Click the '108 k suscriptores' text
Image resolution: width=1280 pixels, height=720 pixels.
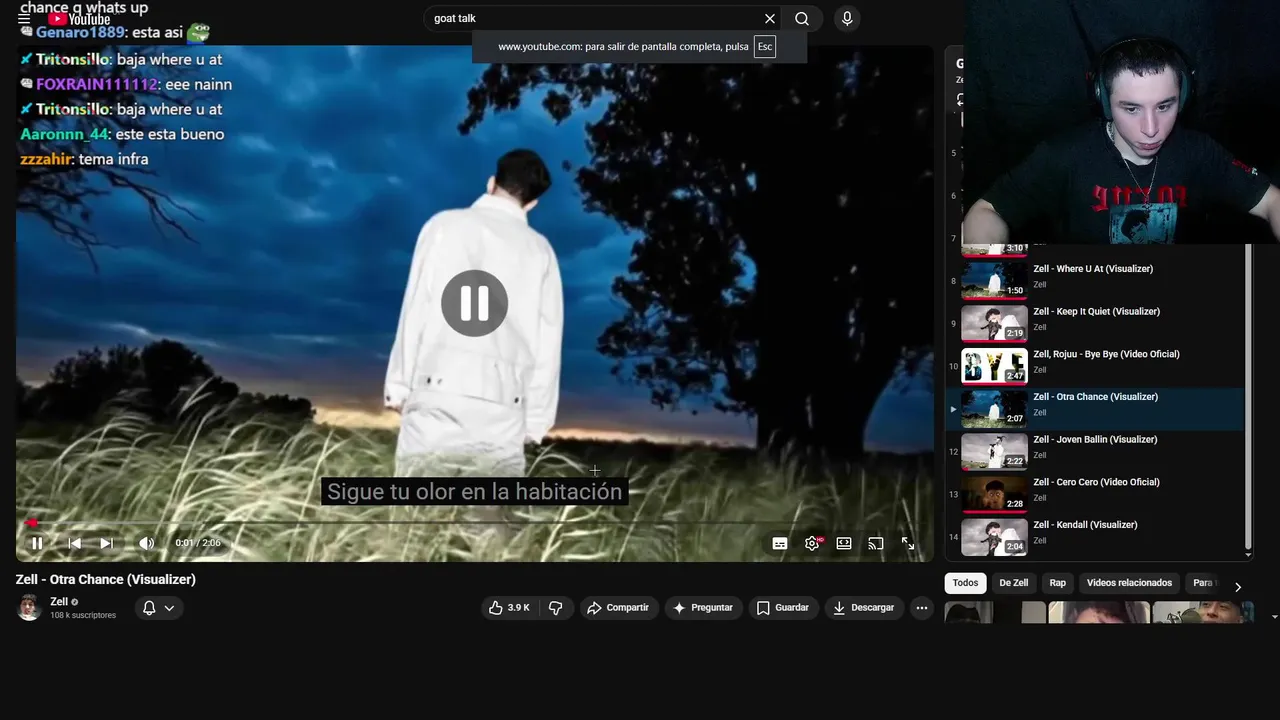click(x=83, y=615)
